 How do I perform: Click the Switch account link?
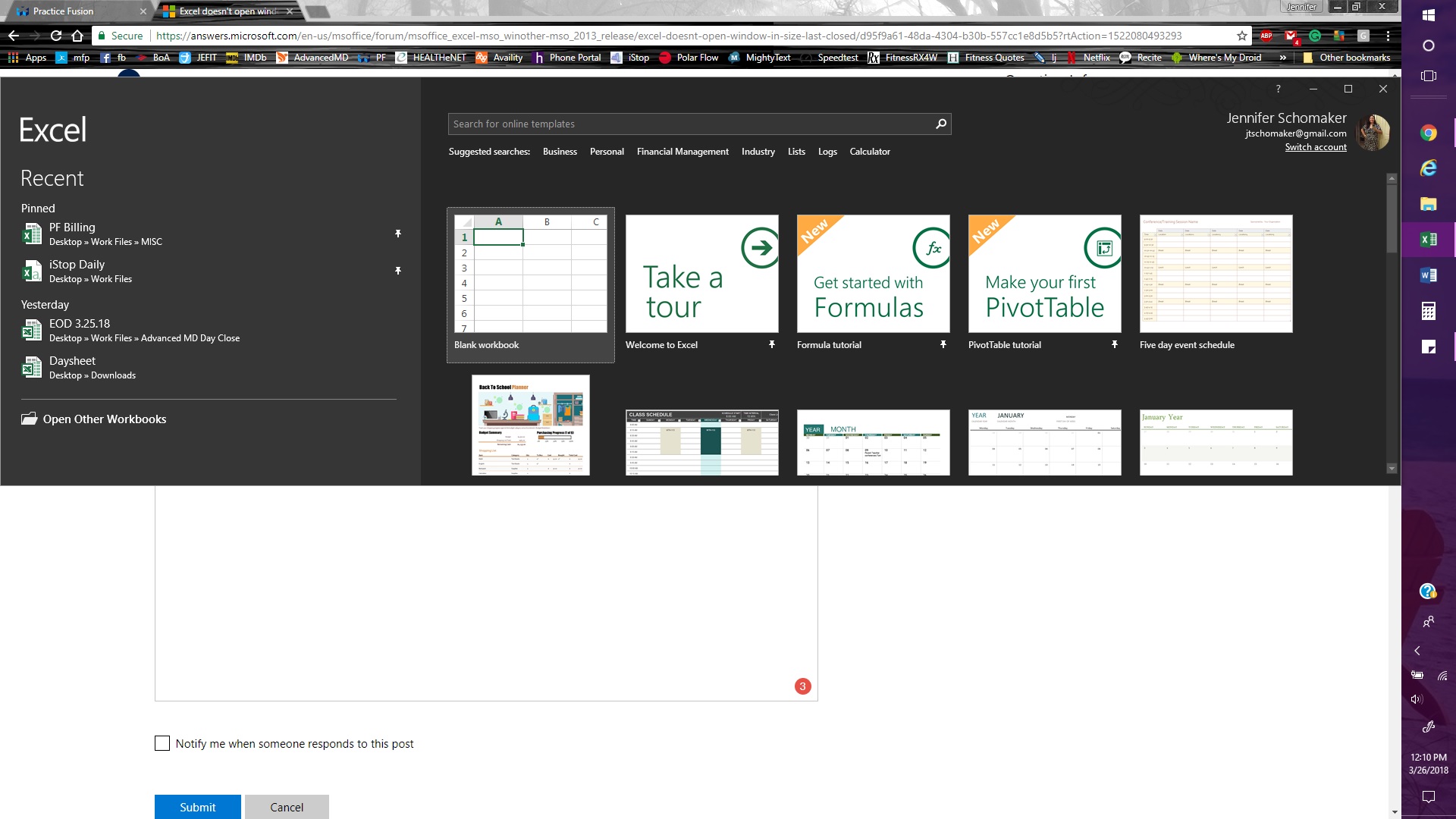[1316, 147]
